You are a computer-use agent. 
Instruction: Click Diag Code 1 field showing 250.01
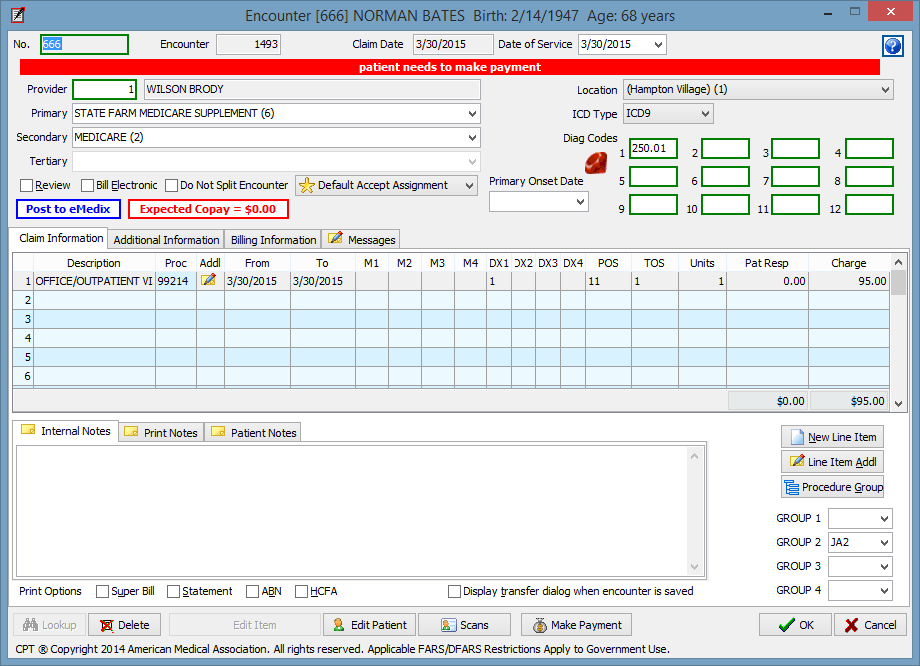[653, 148]
